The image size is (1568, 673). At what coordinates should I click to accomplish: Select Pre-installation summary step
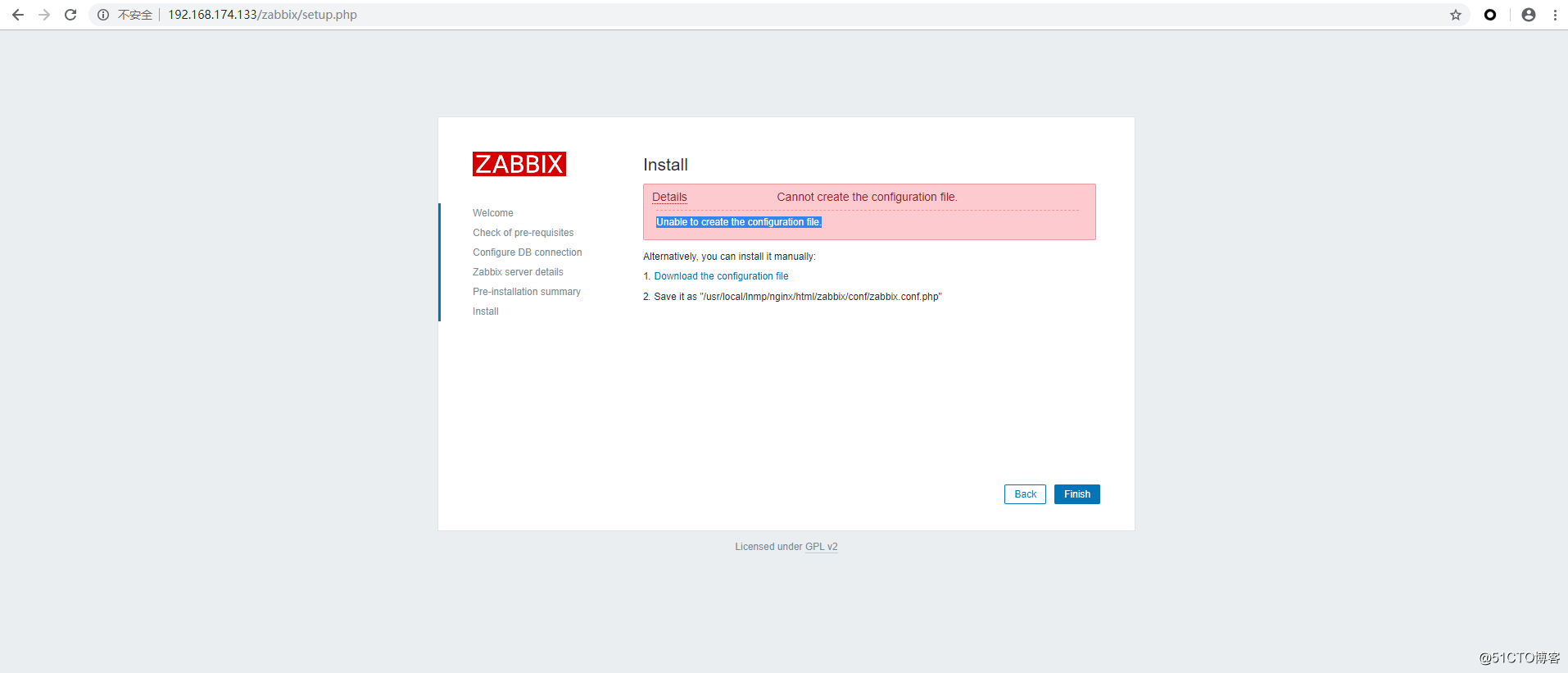coord(526,292)
